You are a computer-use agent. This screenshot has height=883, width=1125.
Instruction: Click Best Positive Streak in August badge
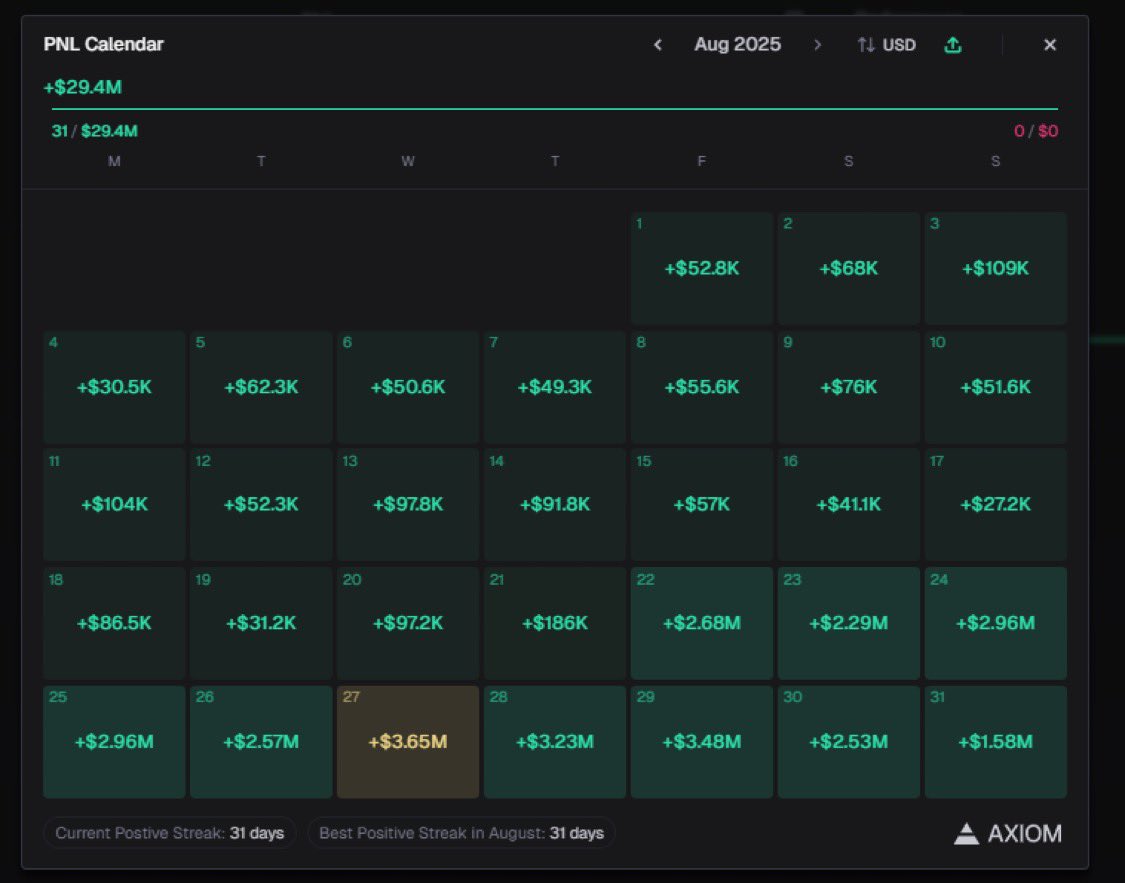[x=461, y=833]
